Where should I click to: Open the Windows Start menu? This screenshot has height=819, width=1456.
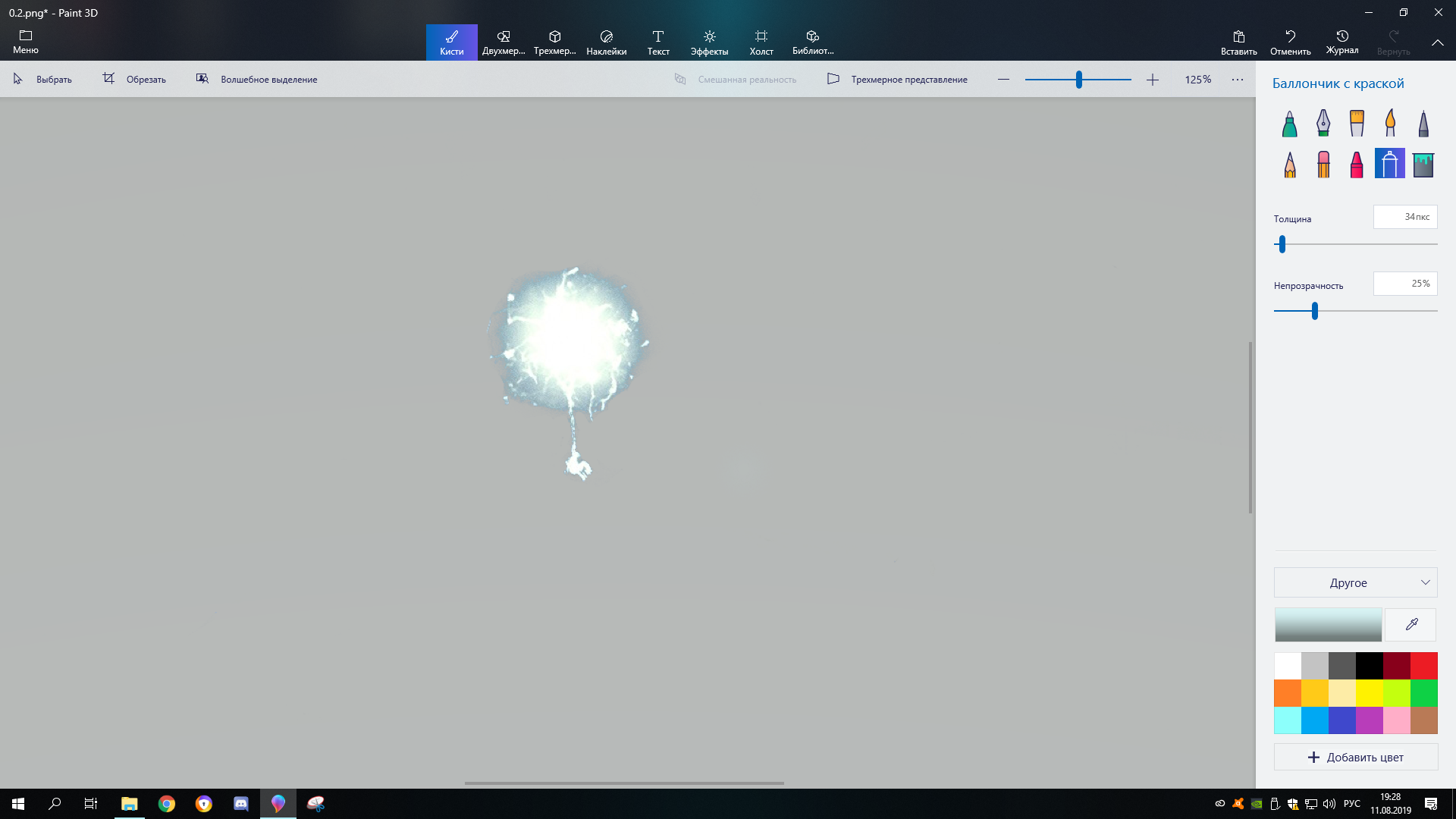click(x=18, y=804)
